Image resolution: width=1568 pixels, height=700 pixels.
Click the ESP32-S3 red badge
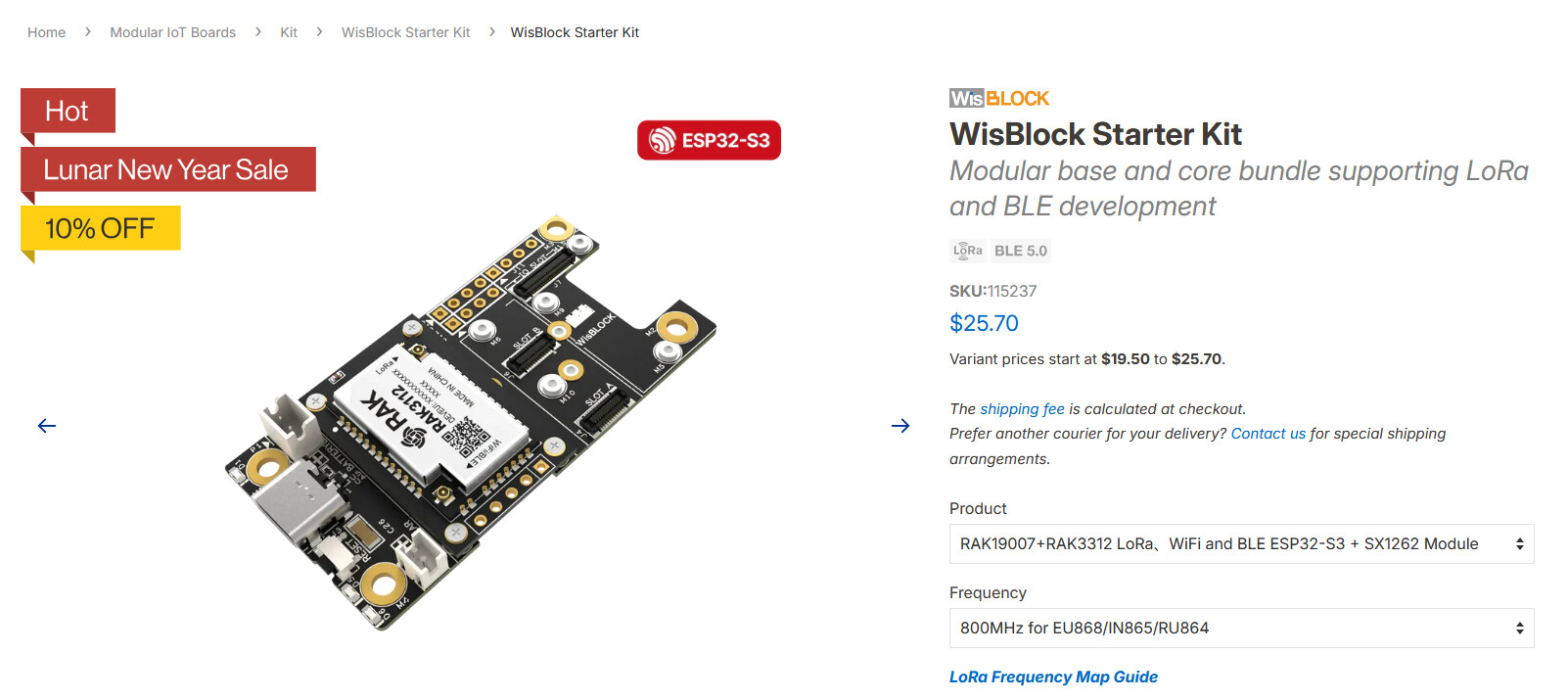(x=709, y=140)
